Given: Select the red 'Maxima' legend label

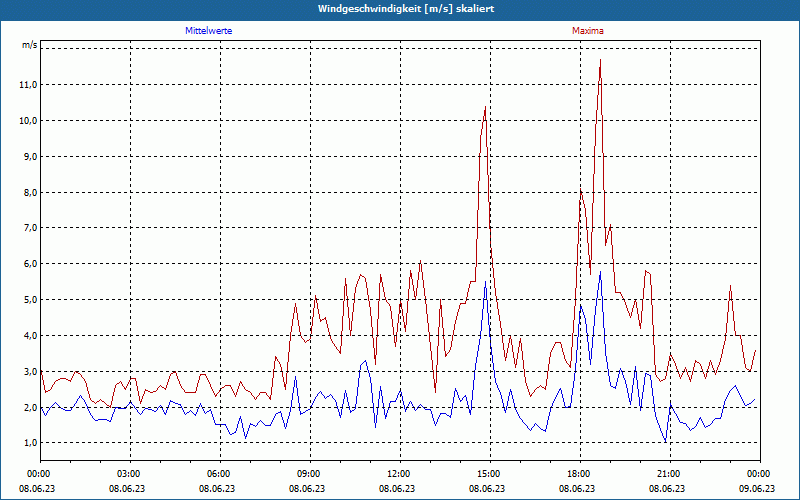Looking at the screenshot, I should pos(588,31).
